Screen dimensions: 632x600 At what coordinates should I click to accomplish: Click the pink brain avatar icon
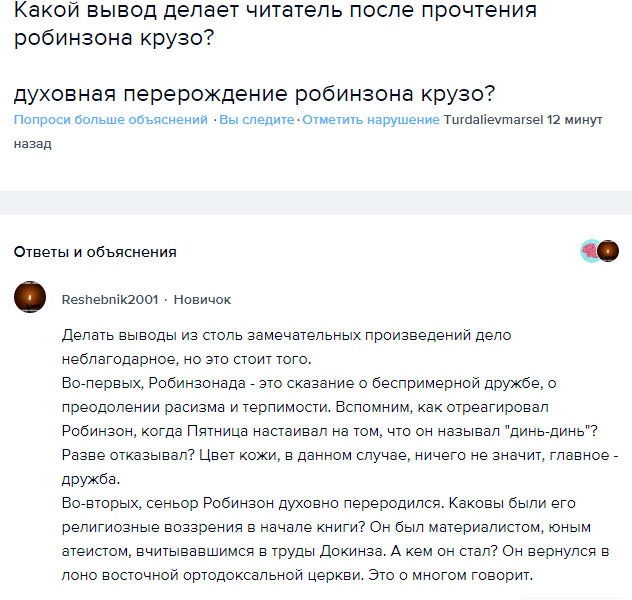click(590, 251)
